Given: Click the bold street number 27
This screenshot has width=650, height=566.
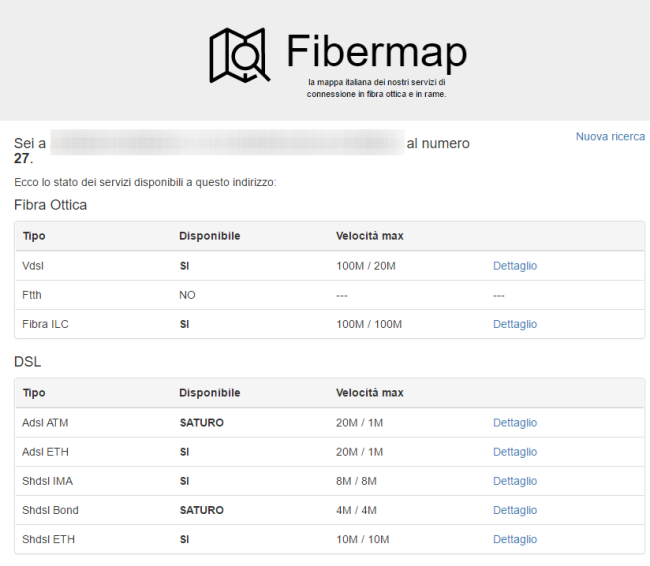Looking at the screenshot, I should tap(22, 158).
